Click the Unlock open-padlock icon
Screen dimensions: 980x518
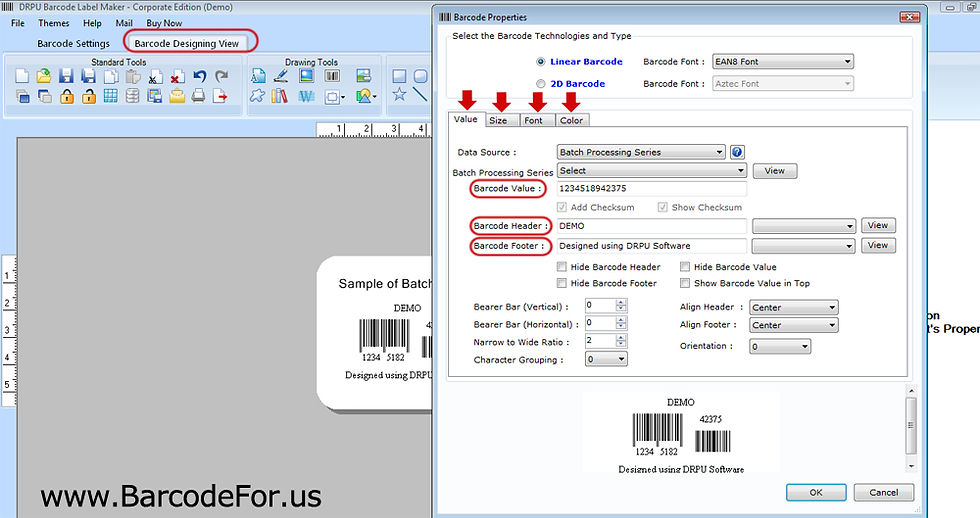[x=89, y=96]
